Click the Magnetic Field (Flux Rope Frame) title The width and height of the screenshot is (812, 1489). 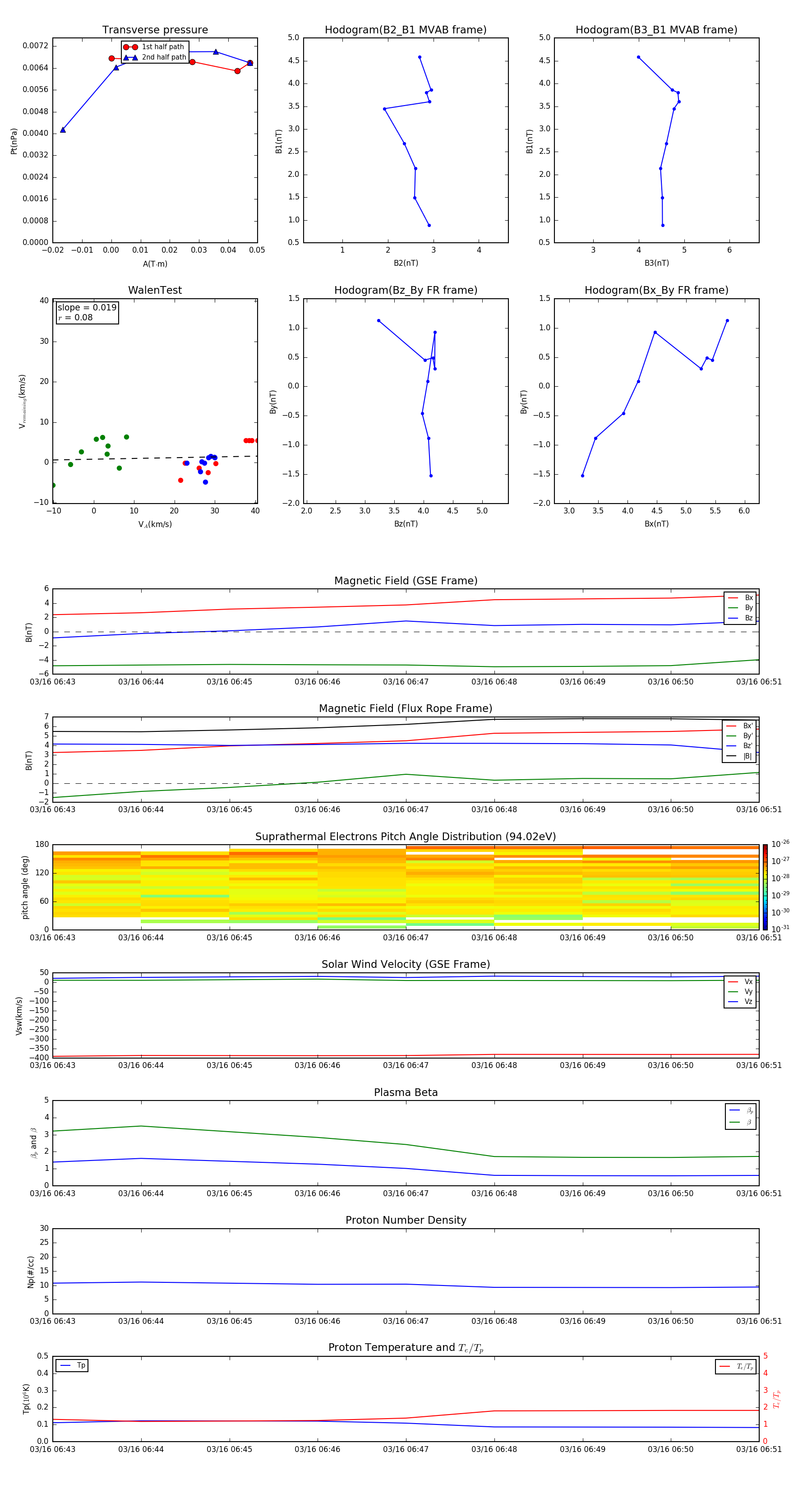click(406, 709)
